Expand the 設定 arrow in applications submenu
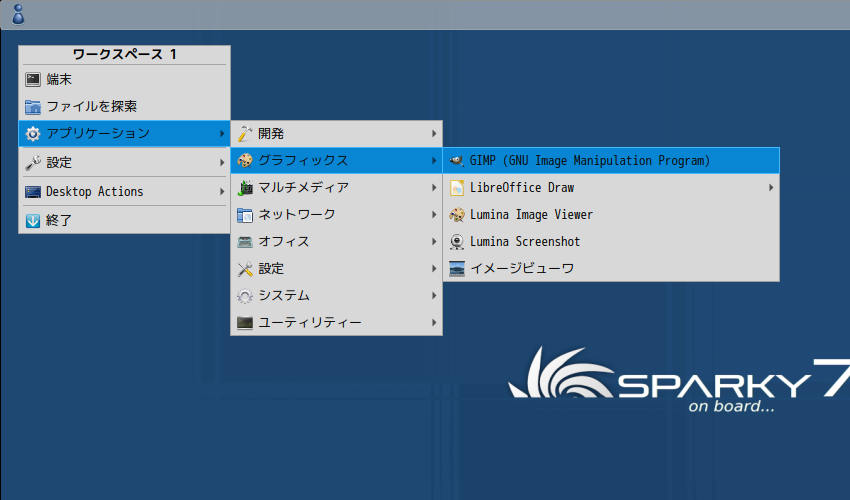This screenshot has width=850, height=500. (434, 268)
